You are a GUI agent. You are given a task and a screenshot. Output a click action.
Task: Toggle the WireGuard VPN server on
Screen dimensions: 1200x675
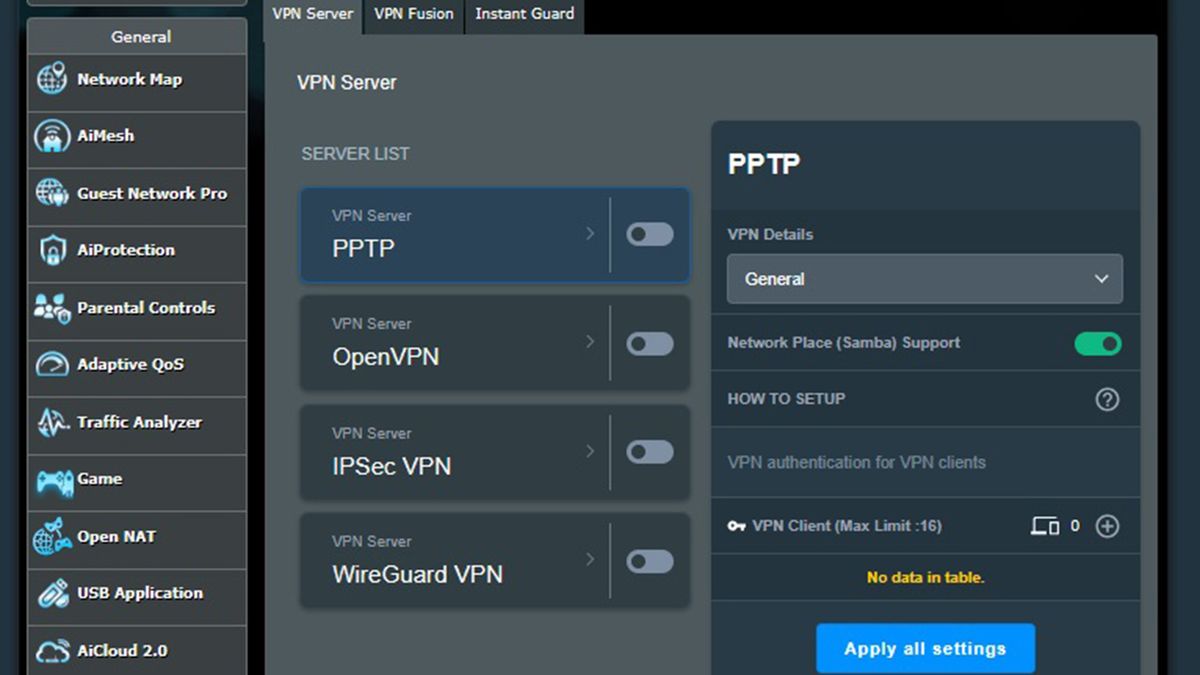pos(650,561)
